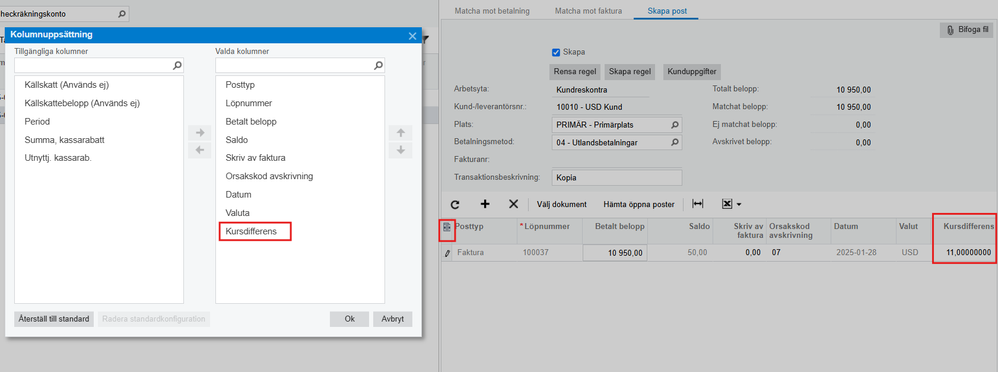Move selected column down
The image size is (998, 372).
click(400, 150)
